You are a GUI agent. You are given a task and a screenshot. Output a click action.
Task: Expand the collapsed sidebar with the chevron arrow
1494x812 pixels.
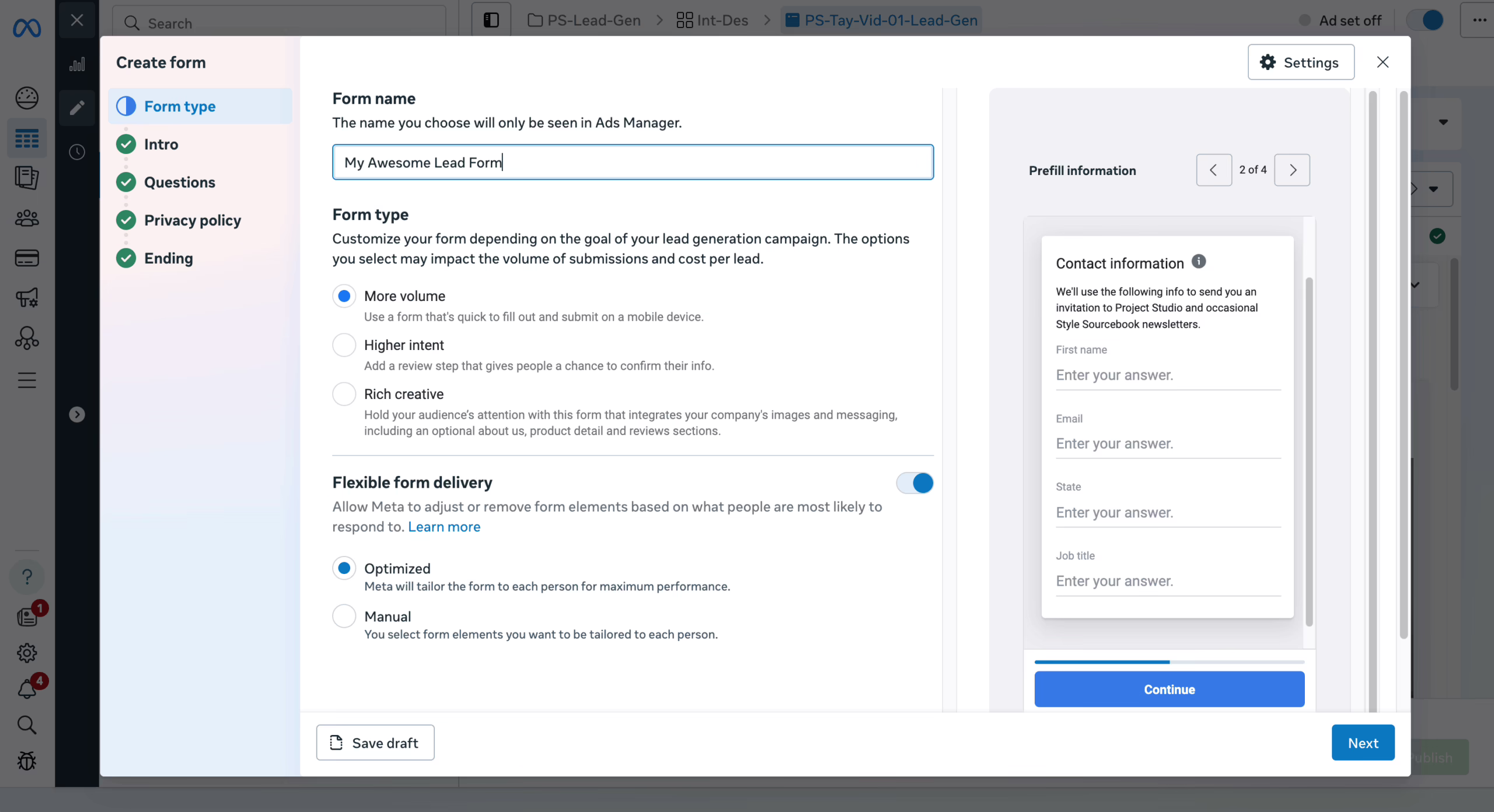click(76, 414)
